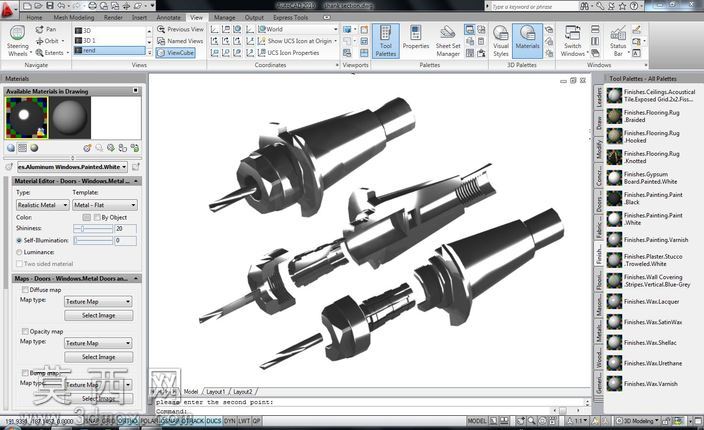This screenshot has height=430, width=704.
Task: Select Finishes.Gypsum Board.Painted.White material
Action: pyautogui.click(x=642, y=178)
